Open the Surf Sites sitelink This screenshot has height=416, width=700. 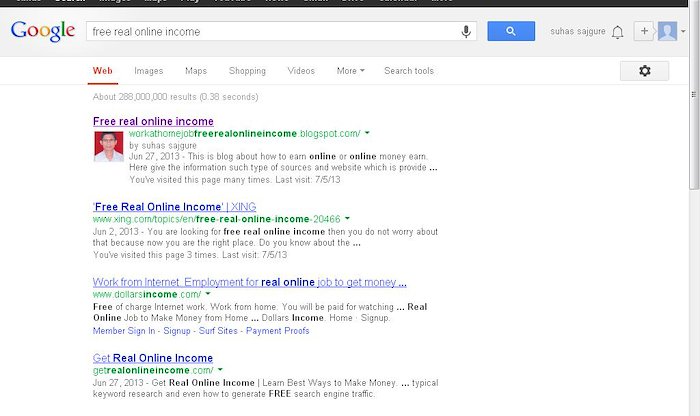tap(218, 331)
